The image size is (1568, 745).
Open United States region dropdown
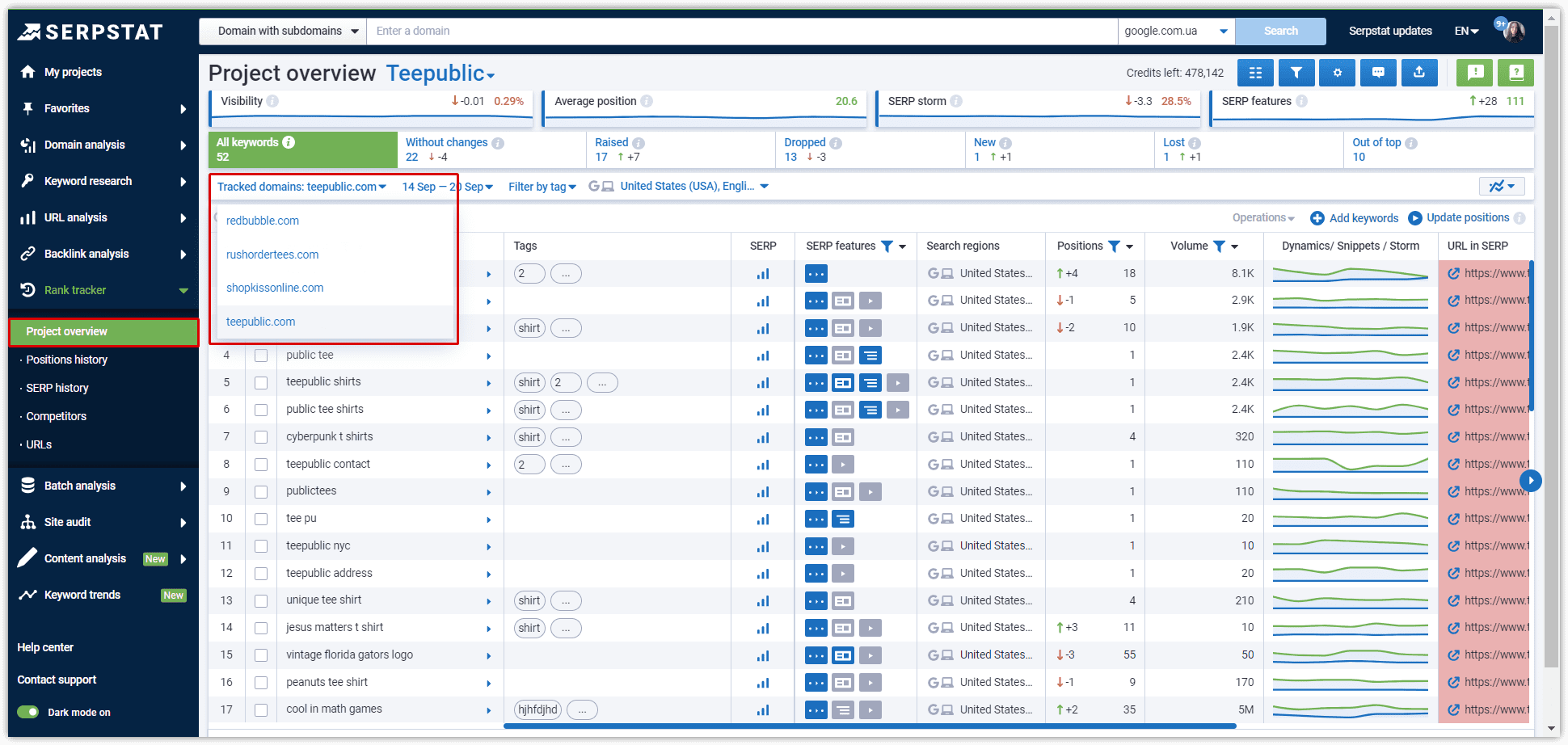694,186
